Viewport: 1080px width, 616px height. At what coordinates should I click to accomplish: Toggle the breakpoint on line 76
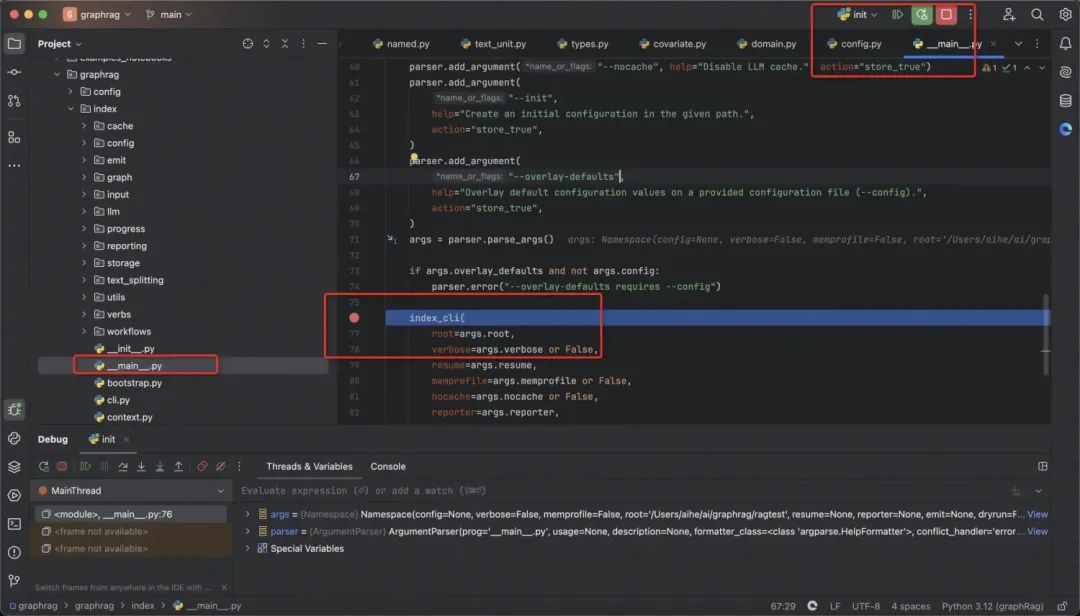point(354,318)
